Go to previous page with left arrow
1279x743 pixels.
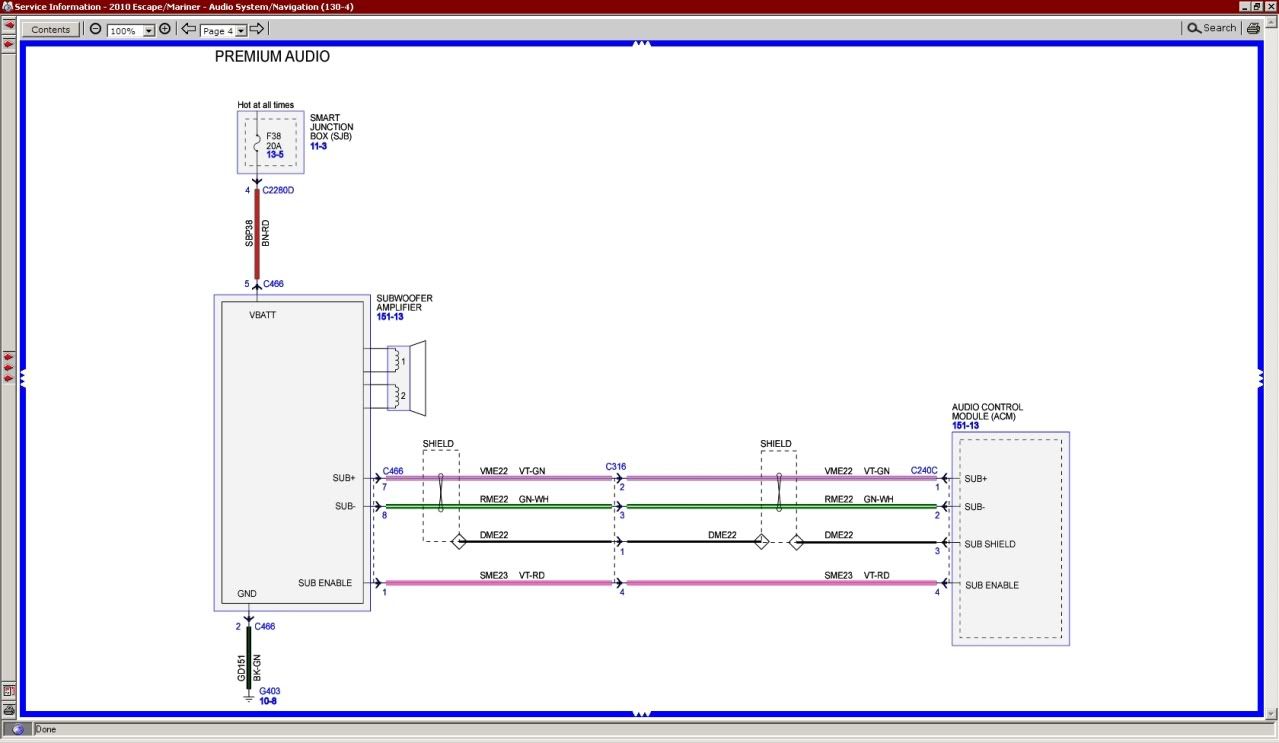188,30
